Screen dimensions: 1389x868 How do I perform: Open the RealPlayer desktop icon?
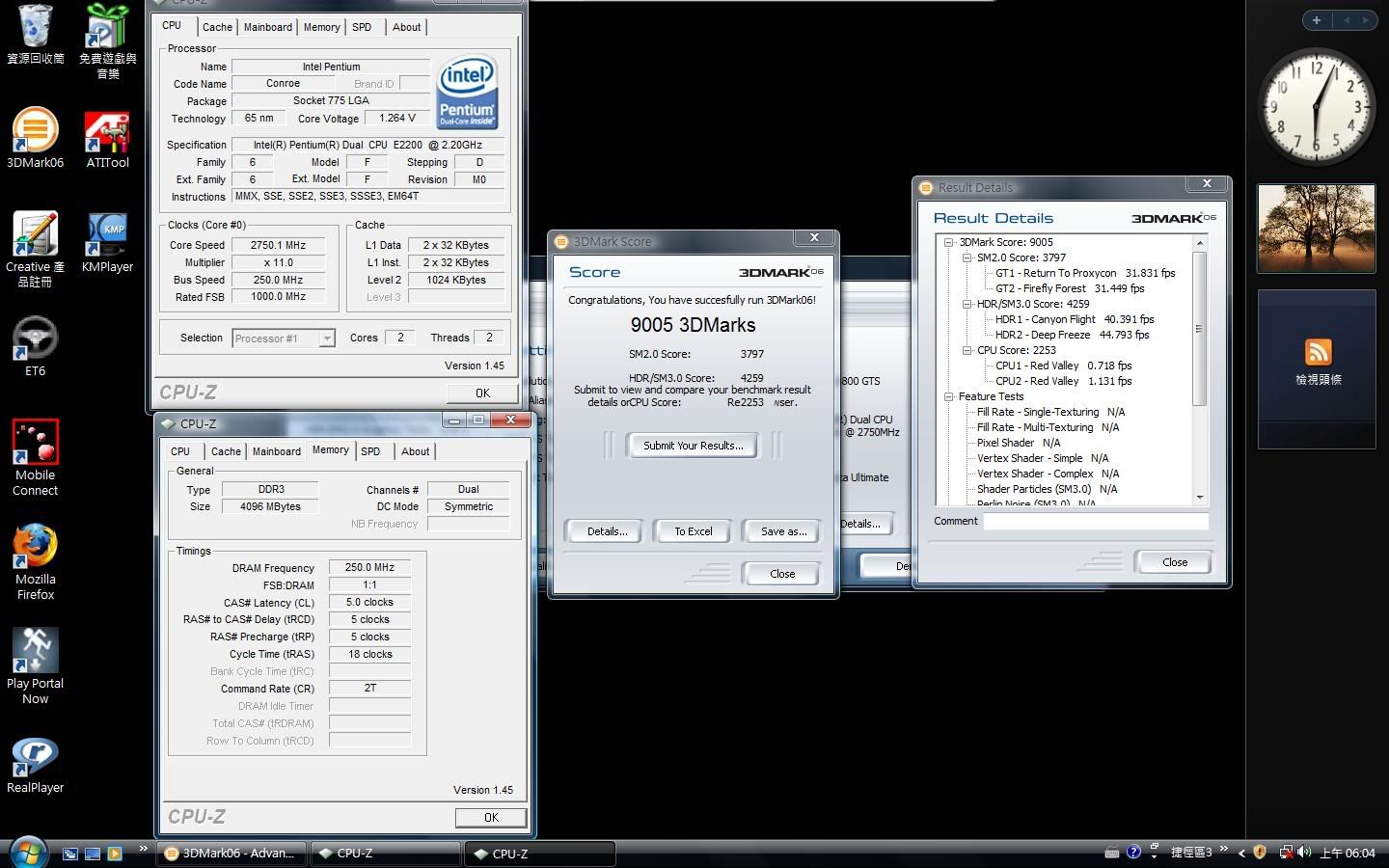35,766
